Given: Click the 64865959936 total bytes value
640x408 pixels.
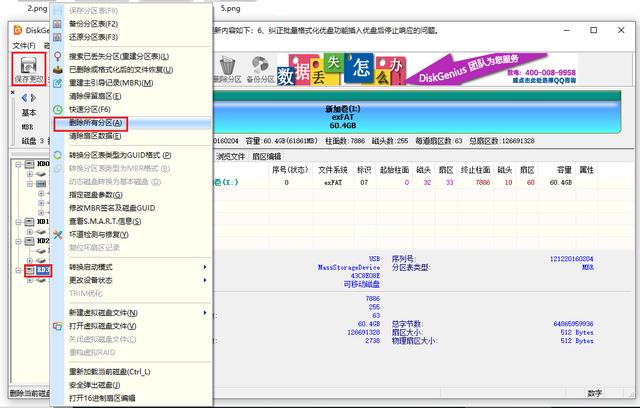Looking at the screenshot, I should click(x=573, y=324).
